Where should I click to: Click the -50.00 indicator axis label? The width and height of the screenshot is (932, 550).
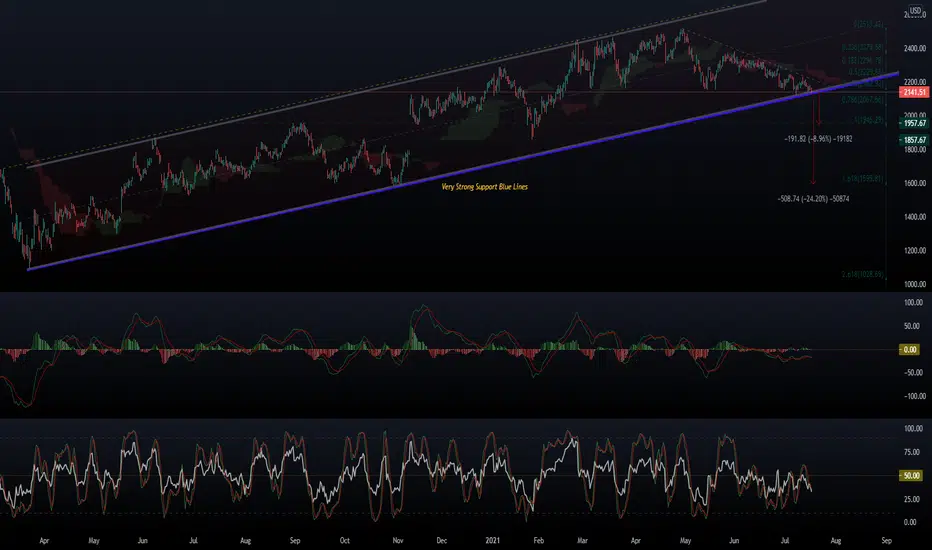[x=913, y=373]
